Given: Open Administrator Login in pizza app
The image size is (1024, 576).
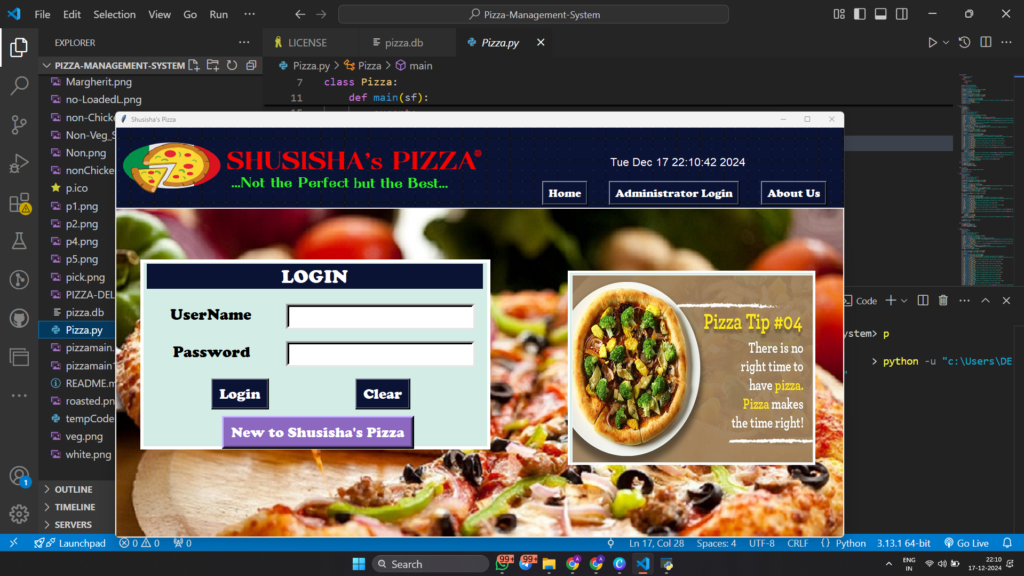Looking at the screenshot, I should [x=673, y=193].
